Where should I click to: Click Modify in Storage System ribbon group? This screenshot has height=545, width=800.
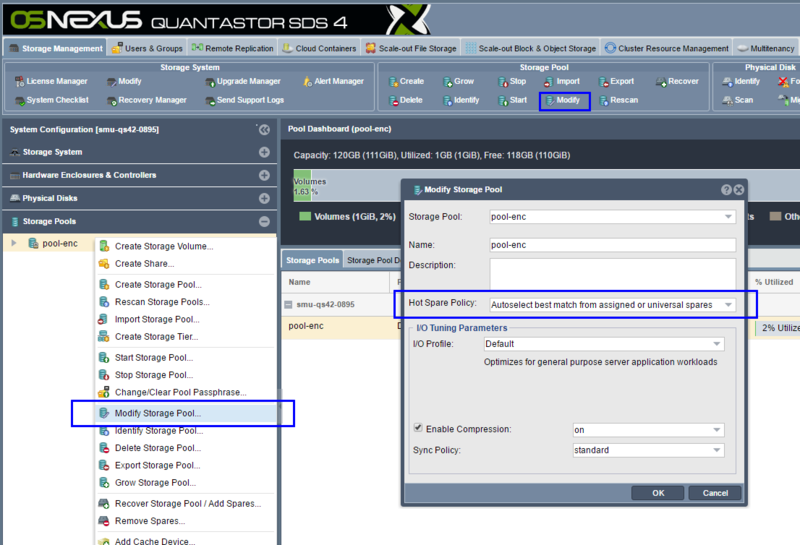(x=124, y=81)
